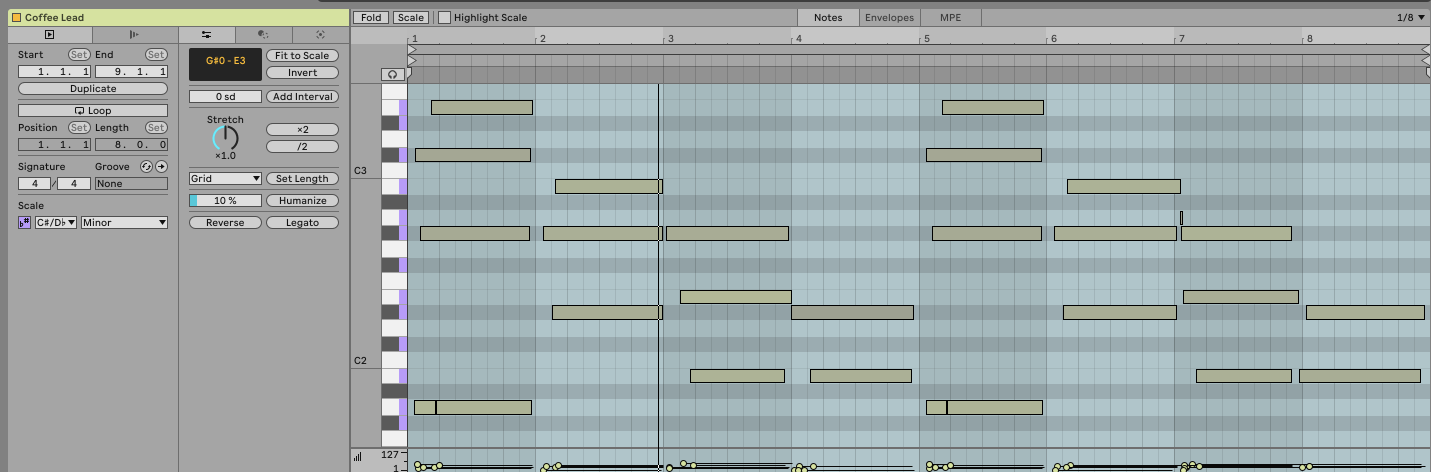The height and width of the screenshot is (472, 1431).
Task: Click the Signature numerator field
Action: (35, 184)
